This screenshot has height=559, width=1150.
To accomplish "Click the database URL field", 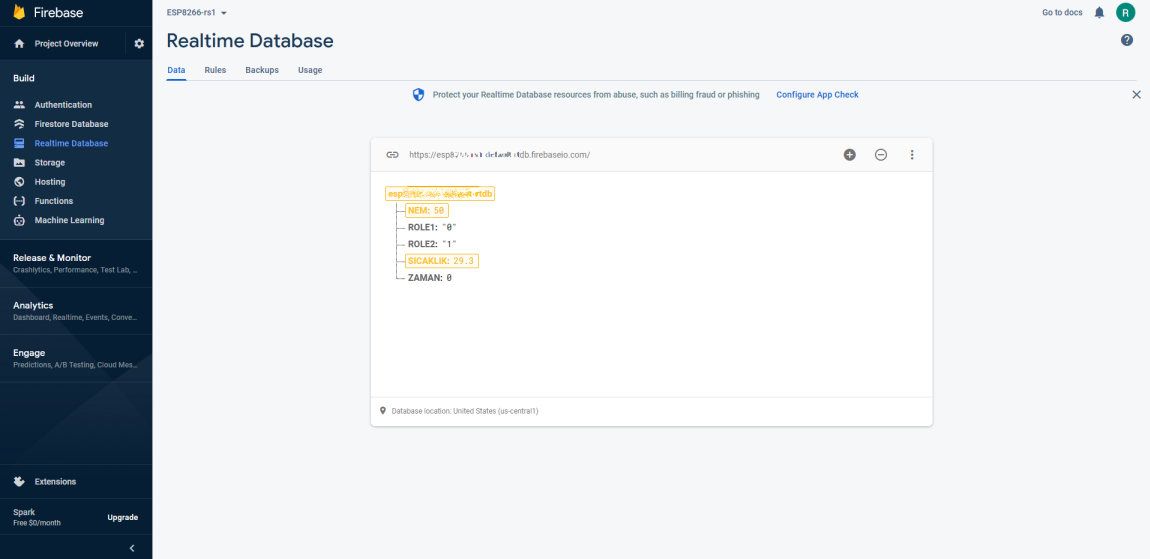I will pos(499,155).
